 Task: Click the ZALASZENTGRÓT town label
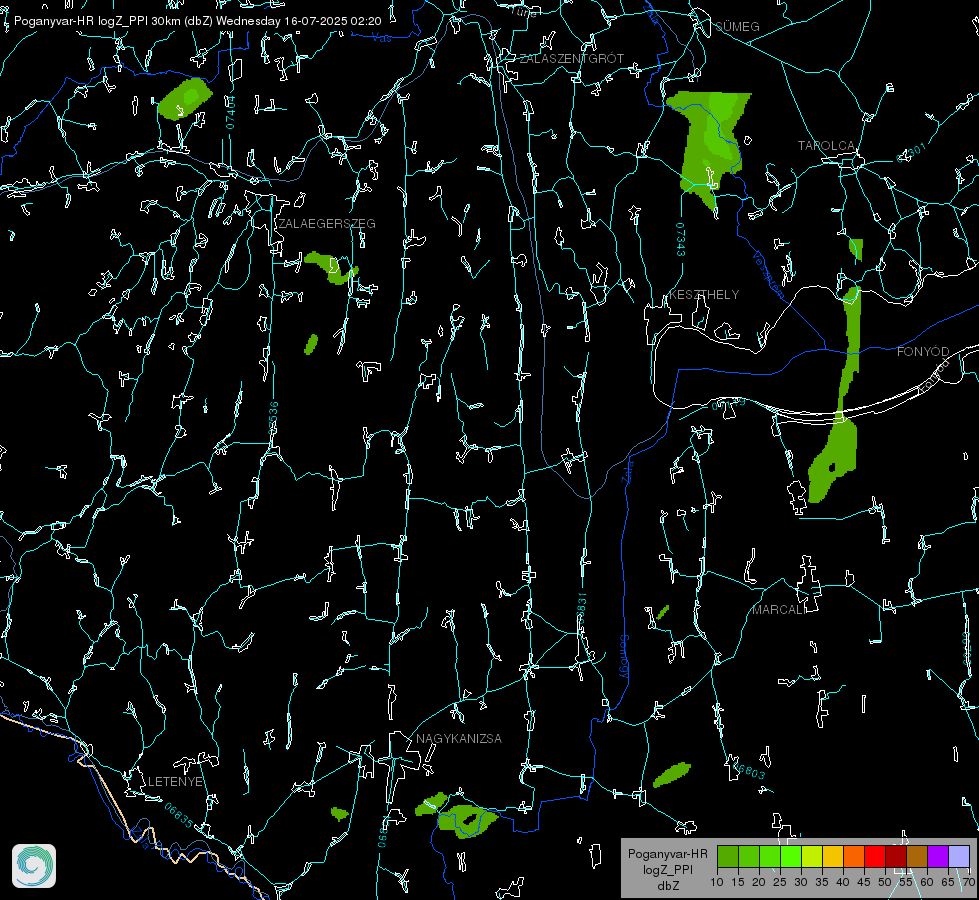tap(571, 59)
